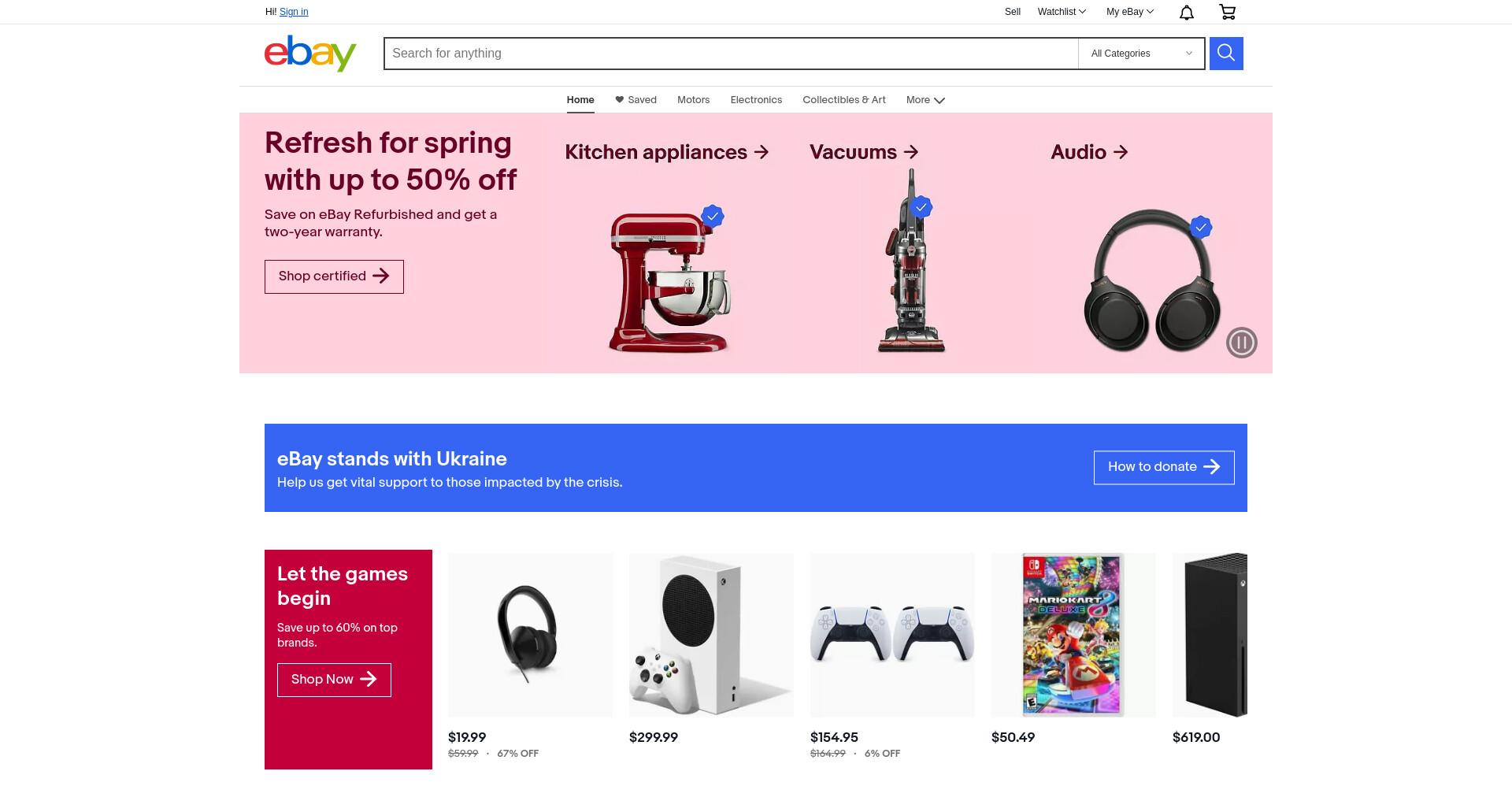Image resolution: width=1512 pixels, height=786 pixels.
Task: Click the upright vacuum image
Action: click(x=911, y=261)
